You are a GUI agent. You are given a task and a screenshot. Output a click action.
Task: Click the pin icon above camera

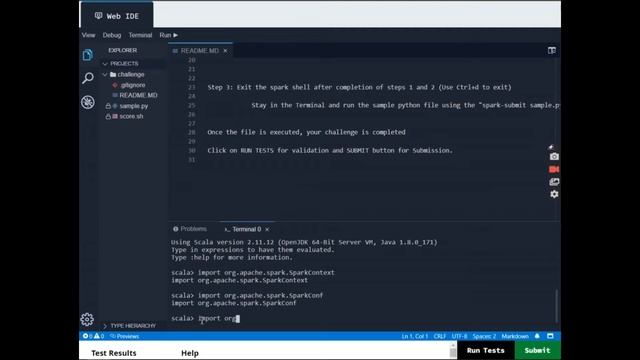click(x=551, y=147)
